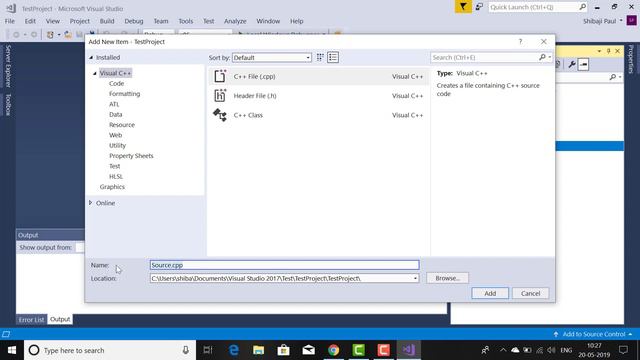
Task: Click Add to Source Control in status bar
Action: (593, 334)
